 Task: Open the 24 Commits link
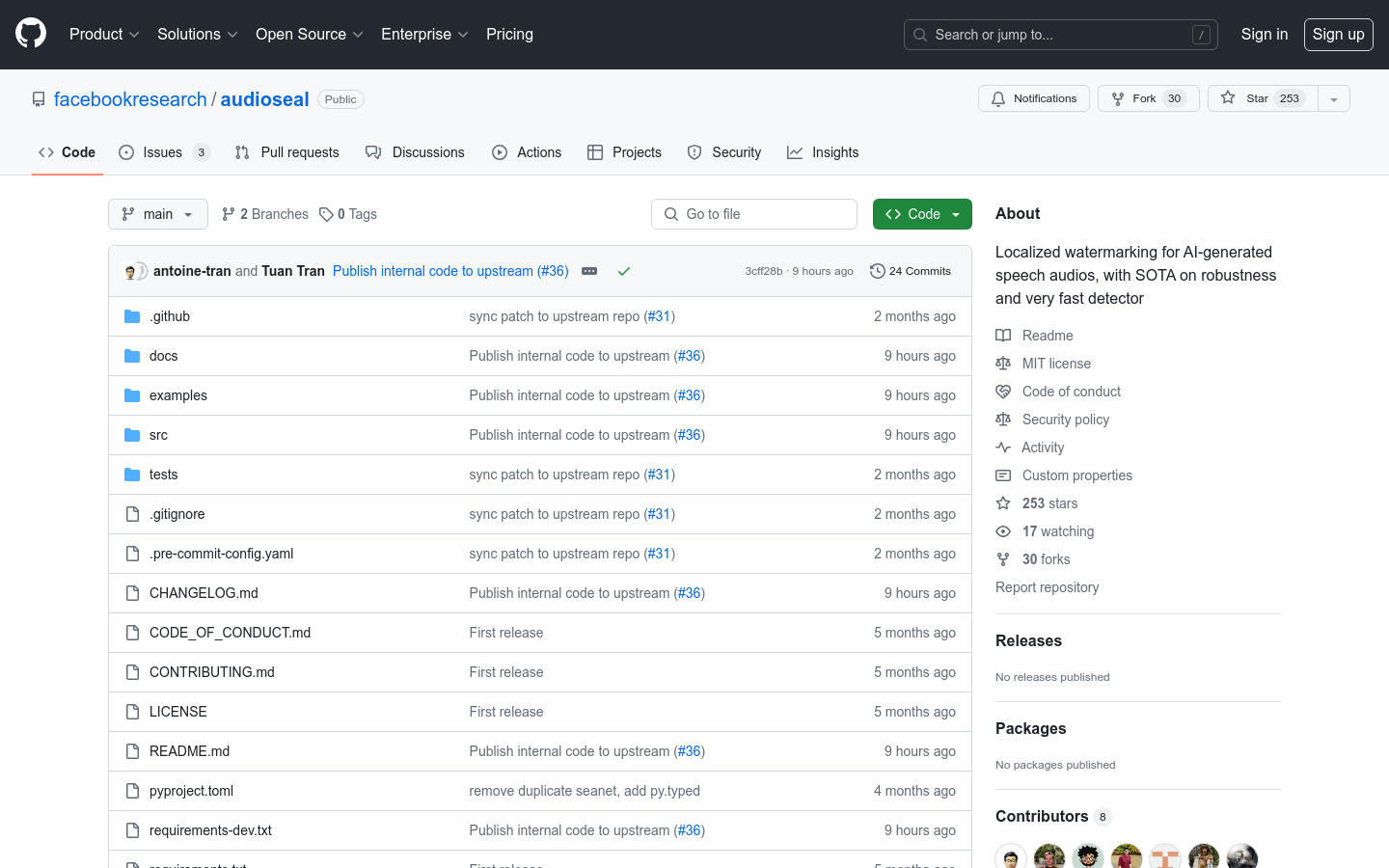[x=911, y=271]
